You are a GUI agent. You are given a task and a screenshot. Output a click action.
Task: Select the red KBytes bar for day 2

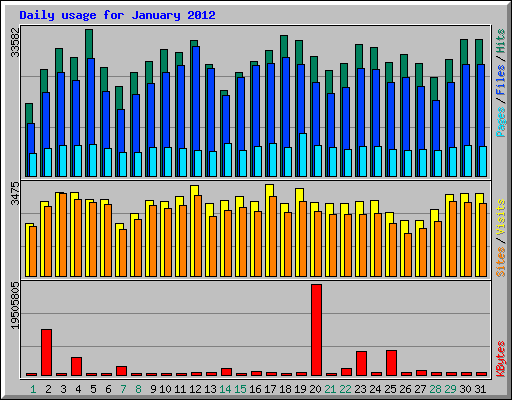coord(46,352)
